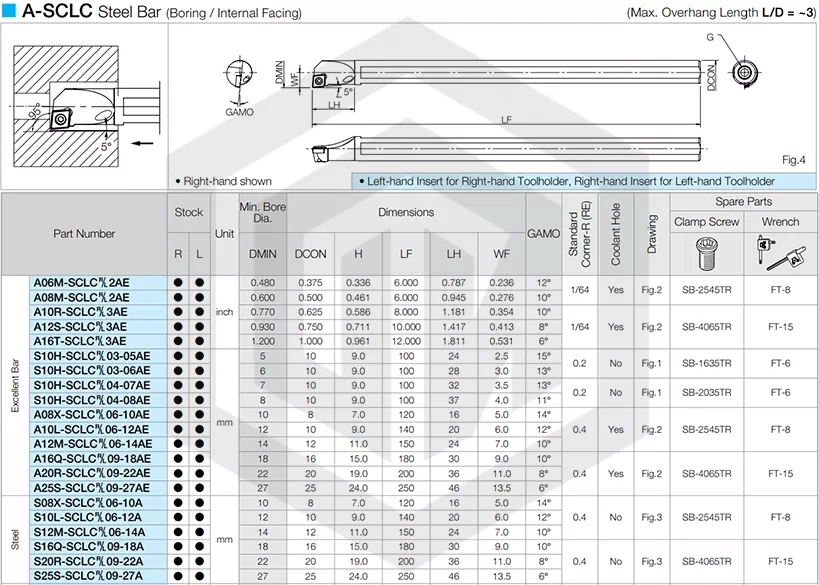
Task: Click the clamp screw icon in Spare Parts
Action: point(706,253)
